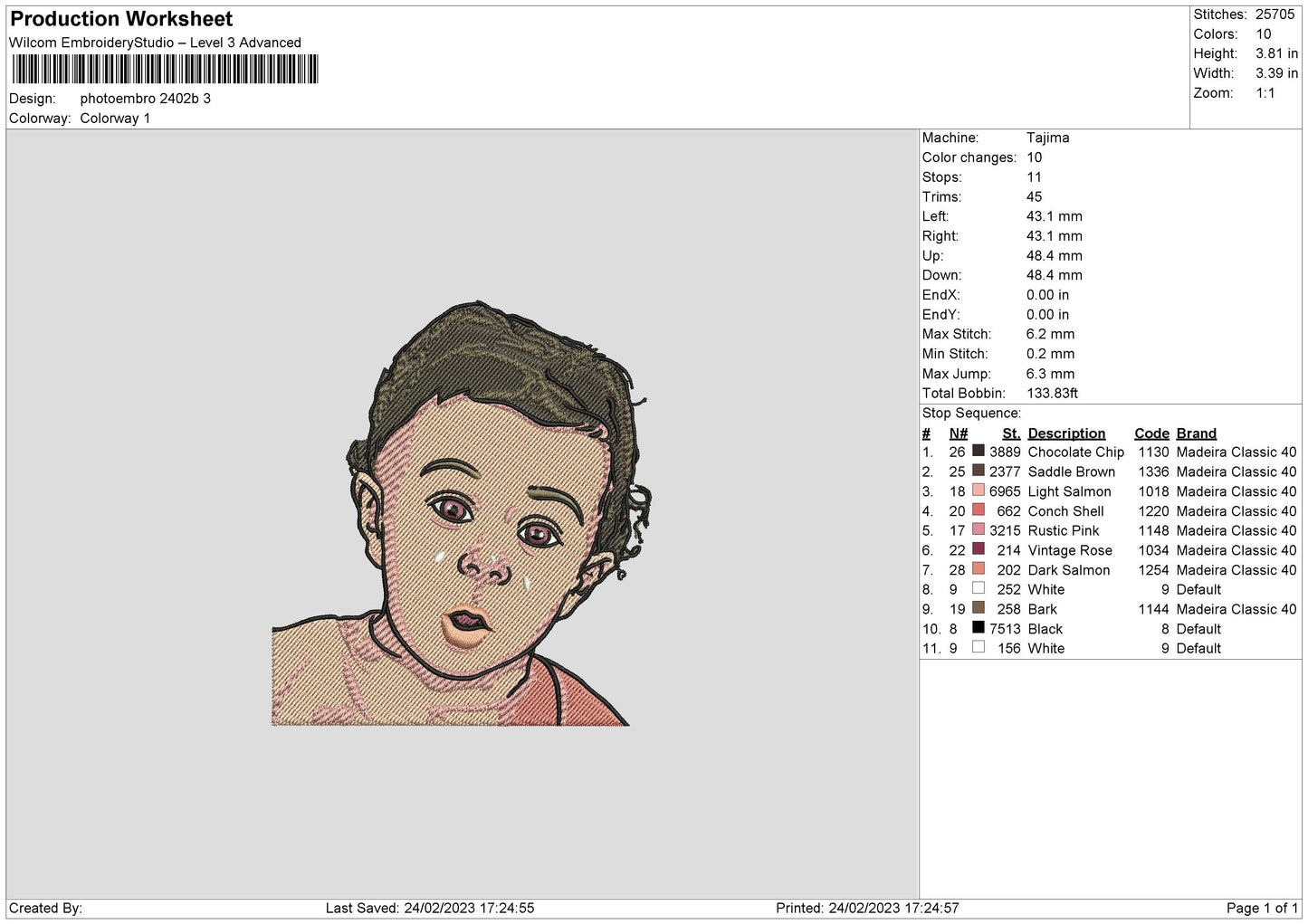This screenshot has height=924, width=1308.
Task: Click the Saddle Brown color swatch
Action: click(979, 471)
